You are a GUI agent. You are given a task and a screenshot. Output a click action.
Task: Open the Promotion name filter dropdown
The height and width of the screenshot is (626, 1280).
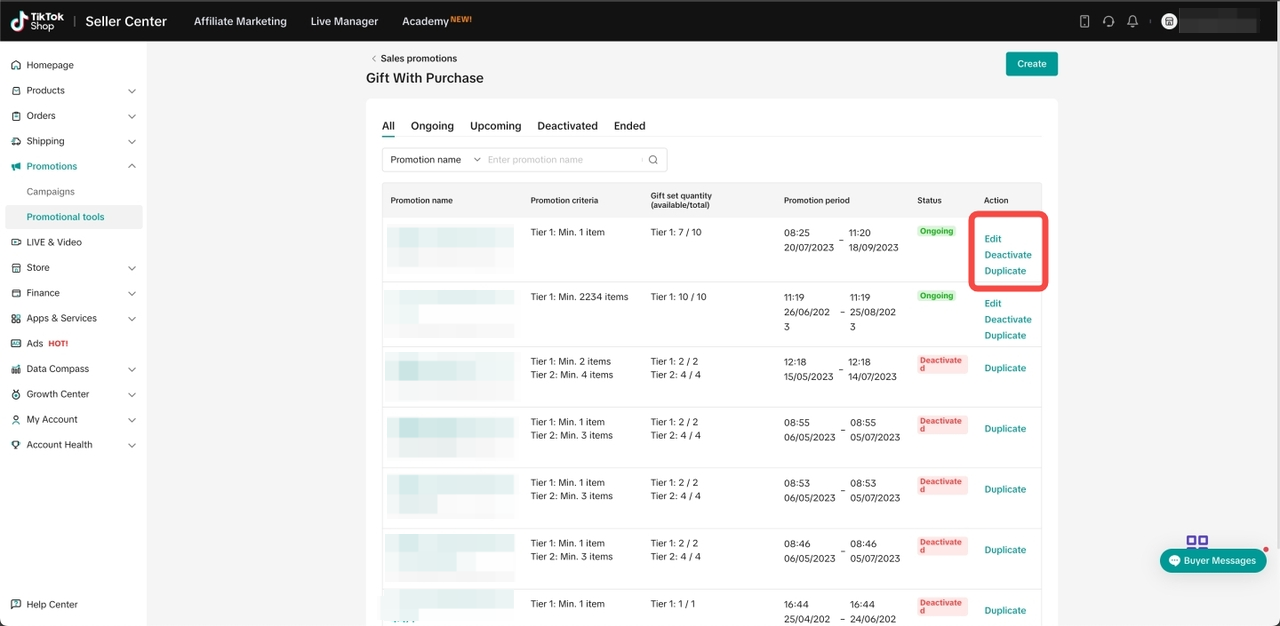click(435, 160)
